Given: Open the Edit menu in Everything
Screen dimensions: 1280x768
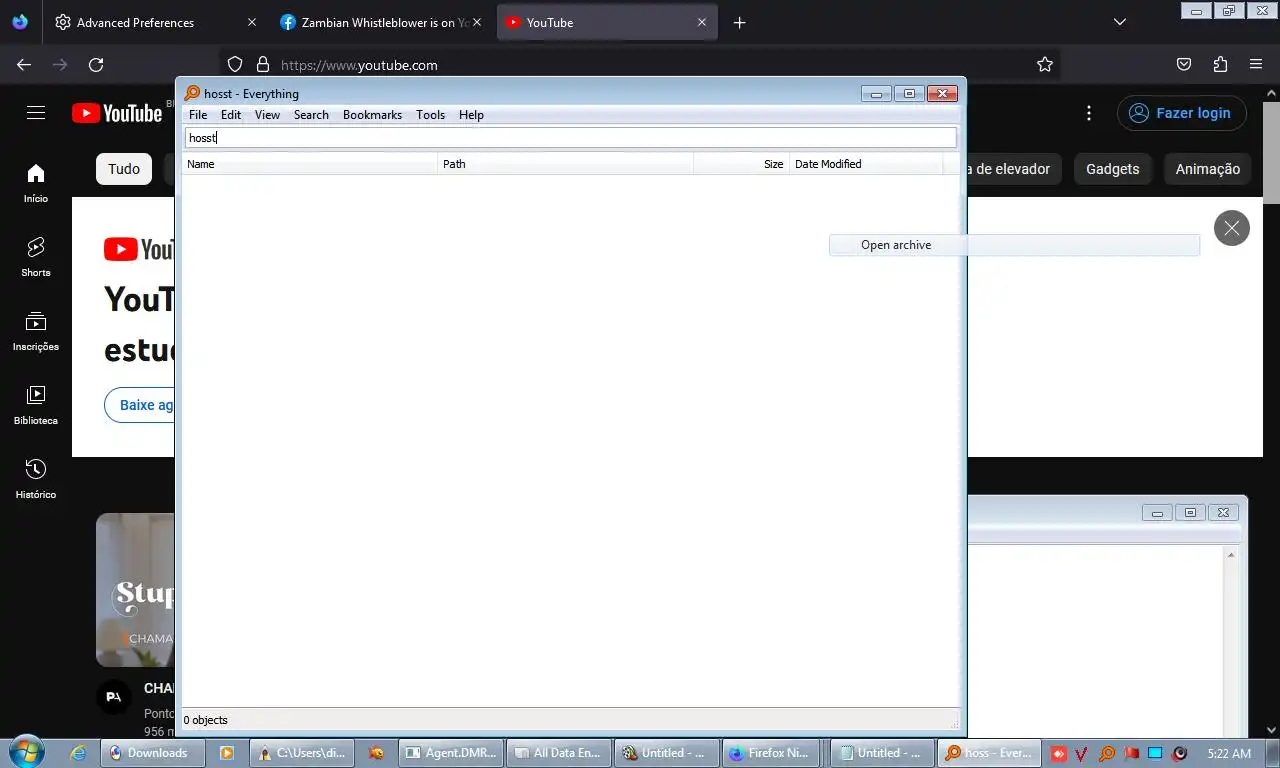Looking at the screenshot, I should point(231,115).
